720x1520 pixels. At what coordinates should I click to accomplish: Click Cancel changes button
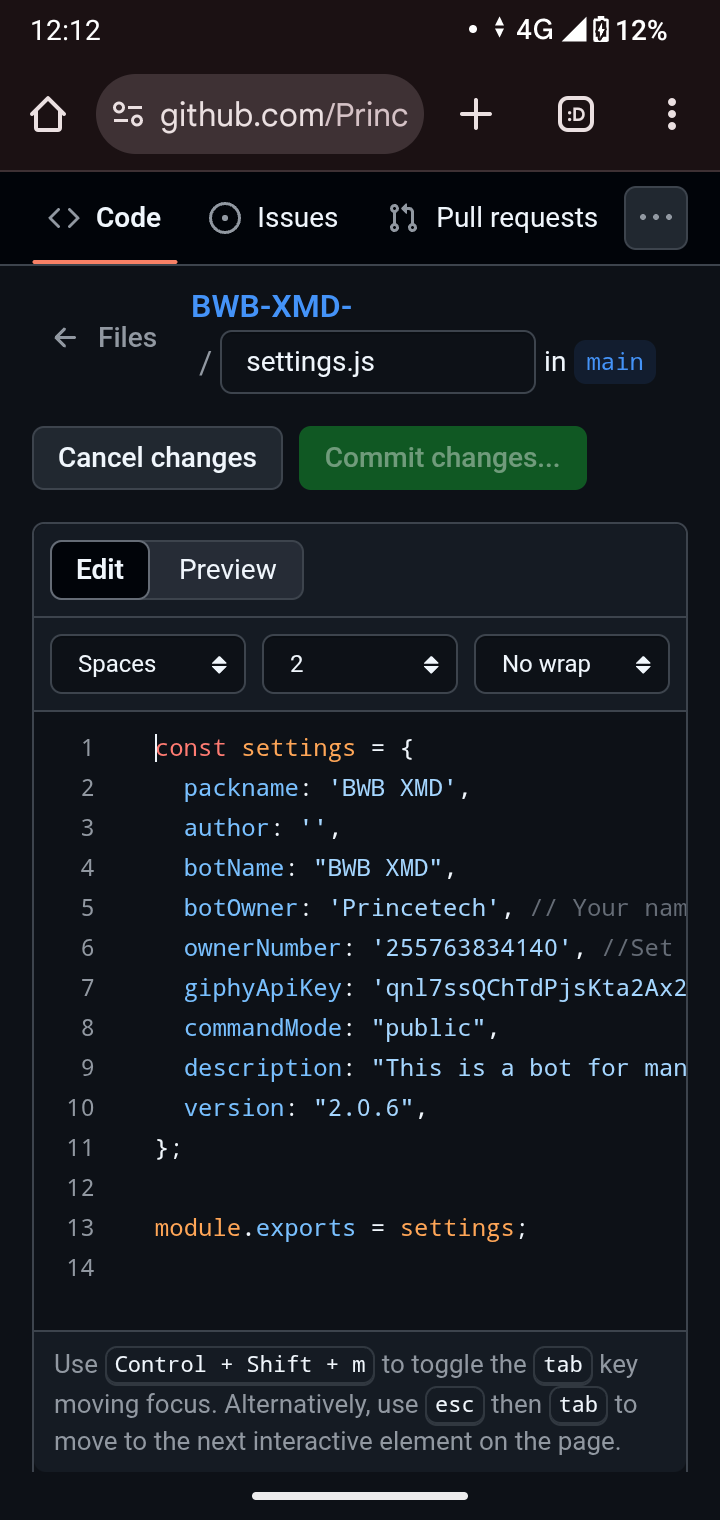[x=157, y=458]
